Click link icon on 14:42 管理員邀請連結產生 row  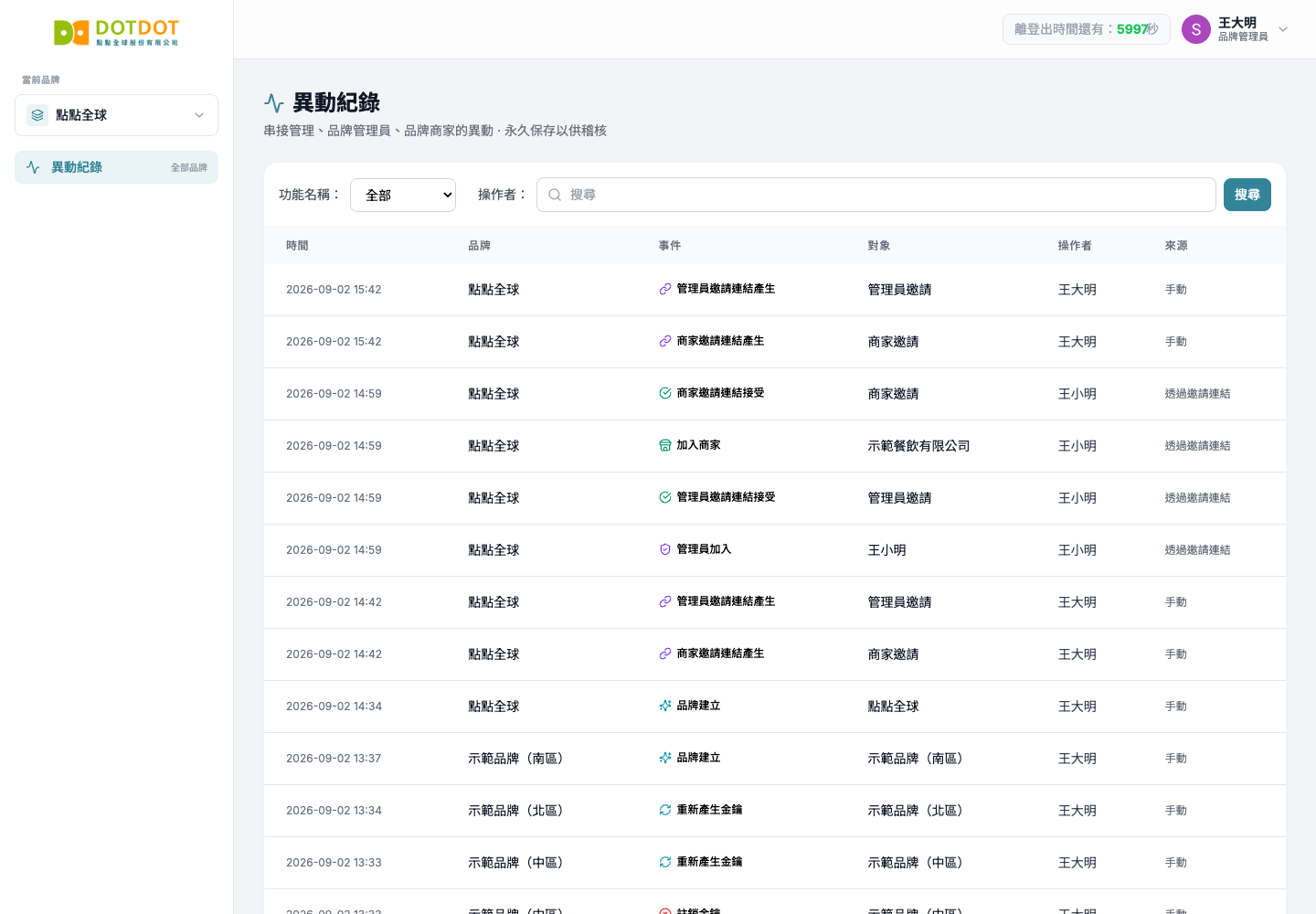665,601
